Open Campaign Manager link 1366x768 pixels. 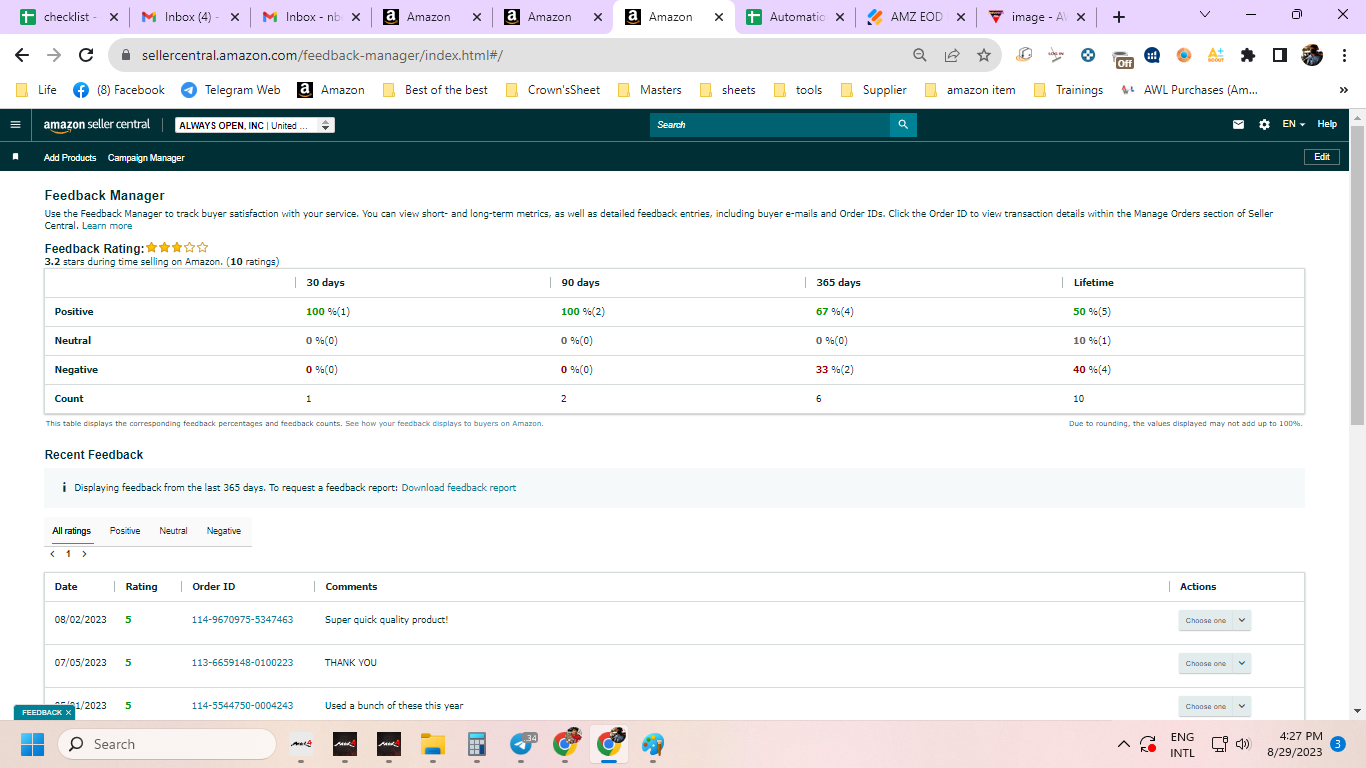146,158
